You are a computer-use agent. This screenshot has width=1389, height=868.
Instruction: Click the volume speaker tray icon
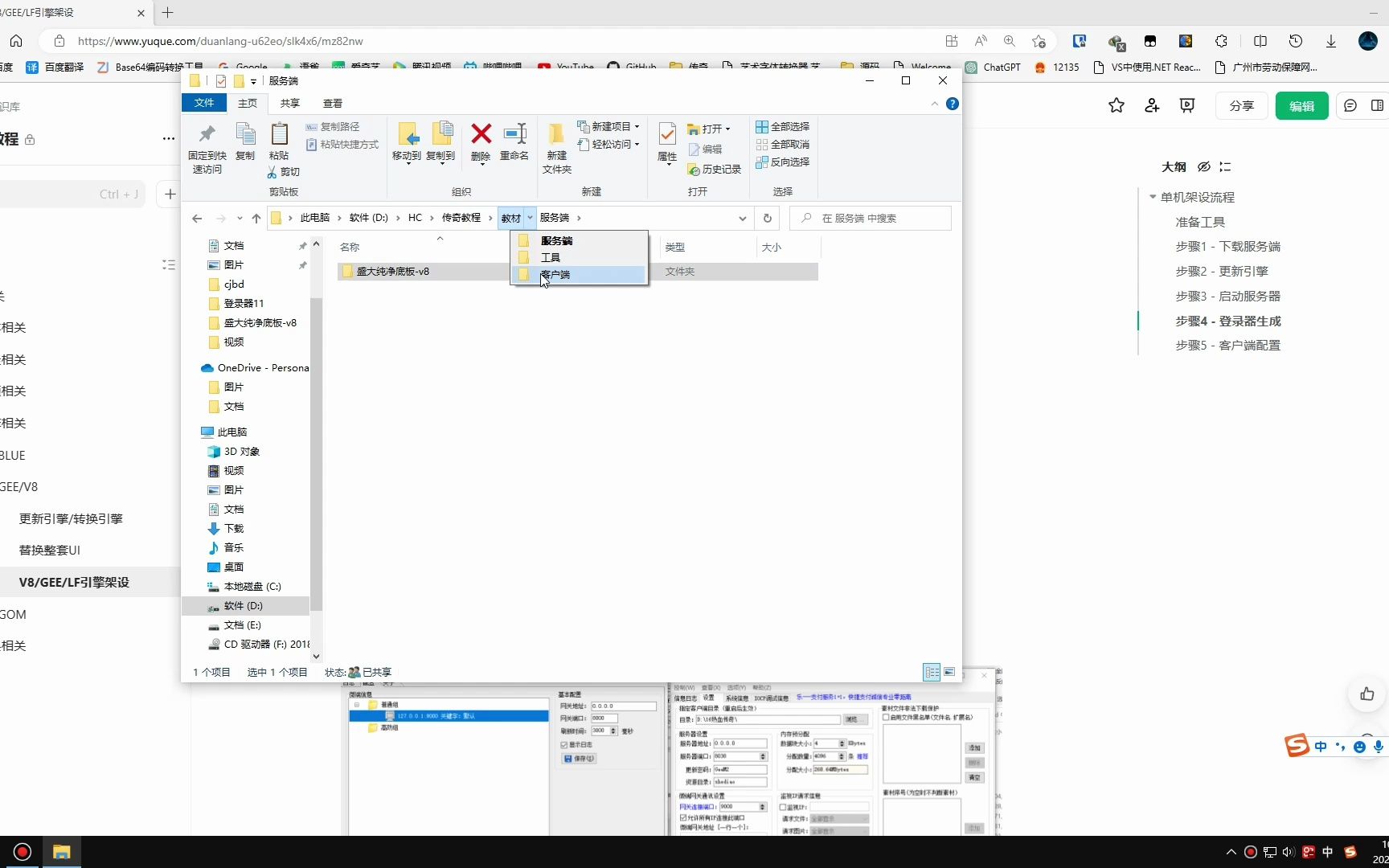(1289, 852)
